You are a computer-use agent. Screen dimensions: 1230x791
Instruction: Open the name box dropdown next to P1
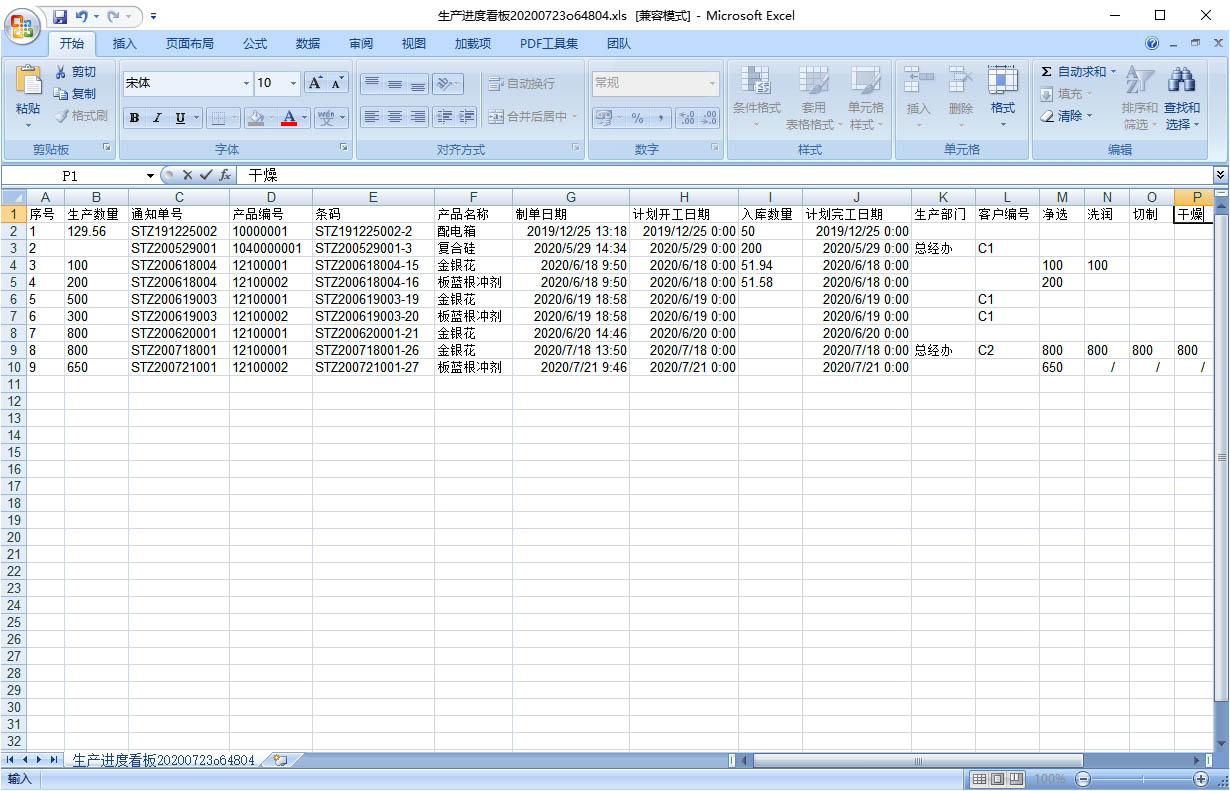point(150,176)
